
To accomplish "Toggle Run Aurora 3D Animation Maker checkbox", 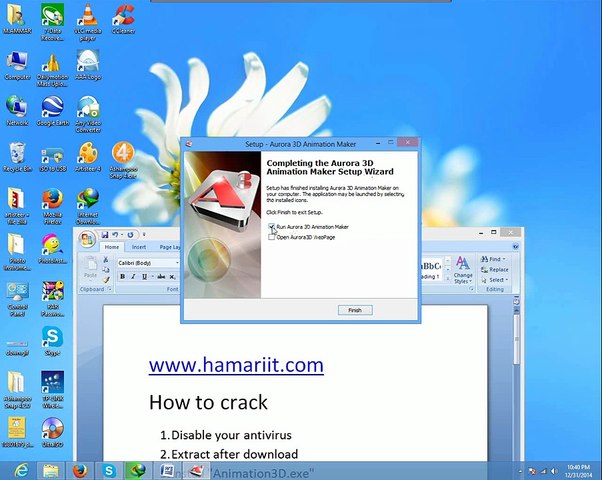I will 271,227.
